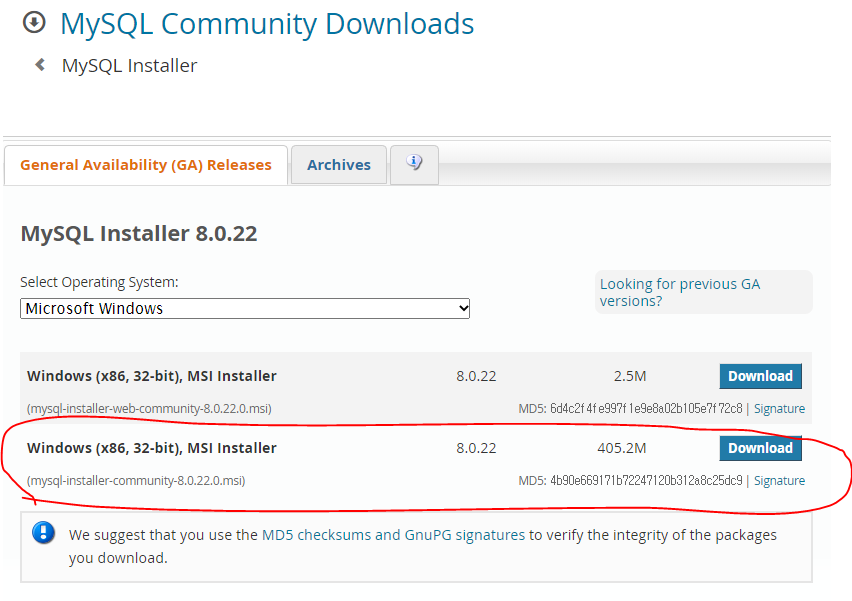Select filename mysql-installer-web-community-8.0.22.0.msi text
The width and height of the screenshot is (852, 601).
[x=149, y=409]
